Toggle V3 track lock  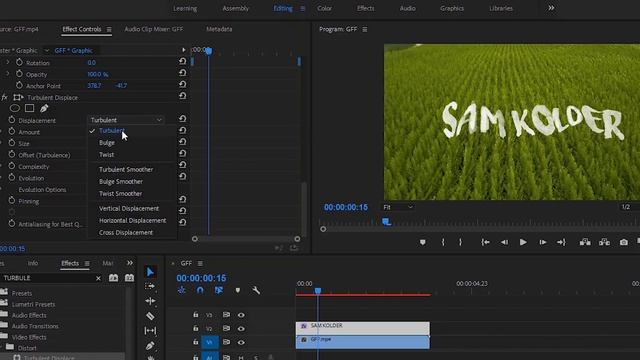pyautogui.click(x=196, y=314)
